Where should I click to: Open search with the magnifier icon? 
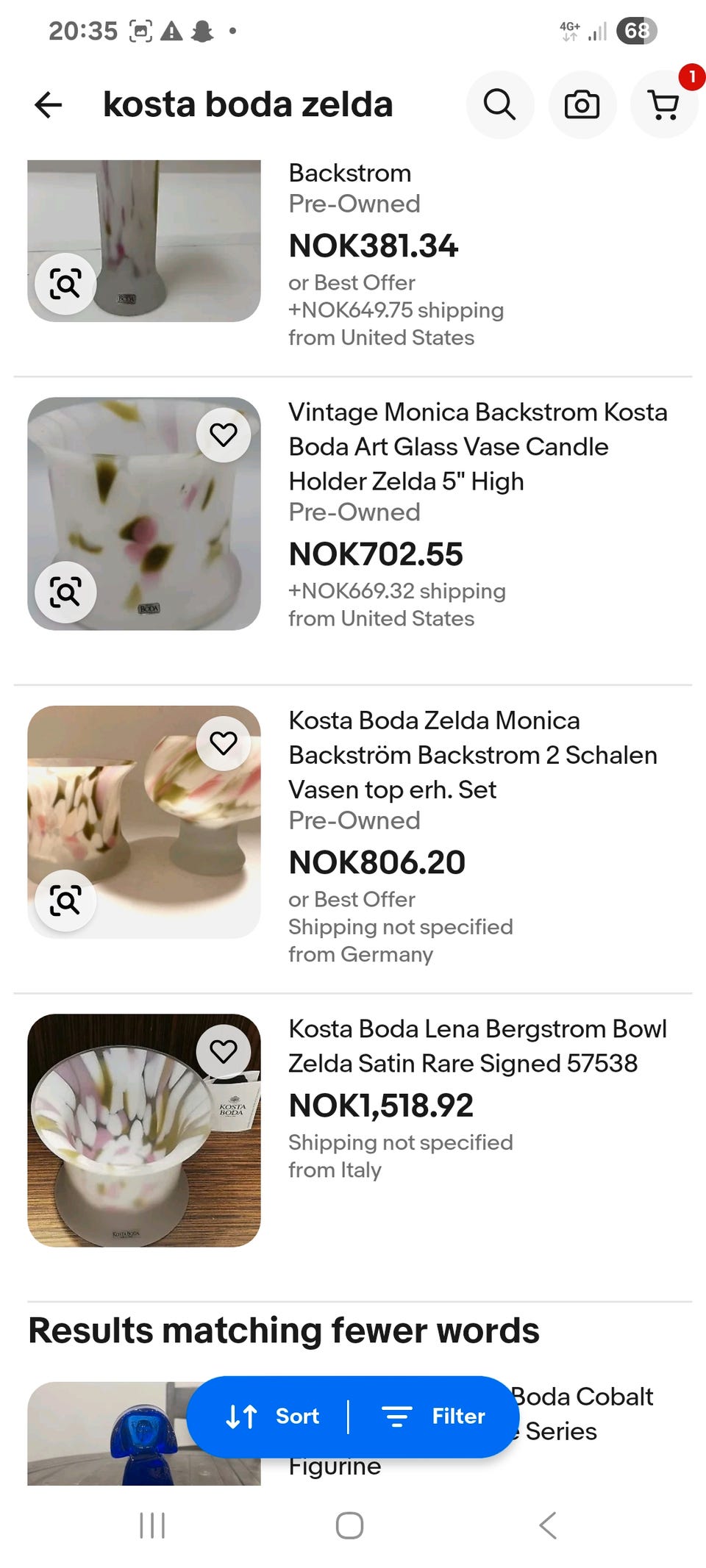(x=500, y=104)
